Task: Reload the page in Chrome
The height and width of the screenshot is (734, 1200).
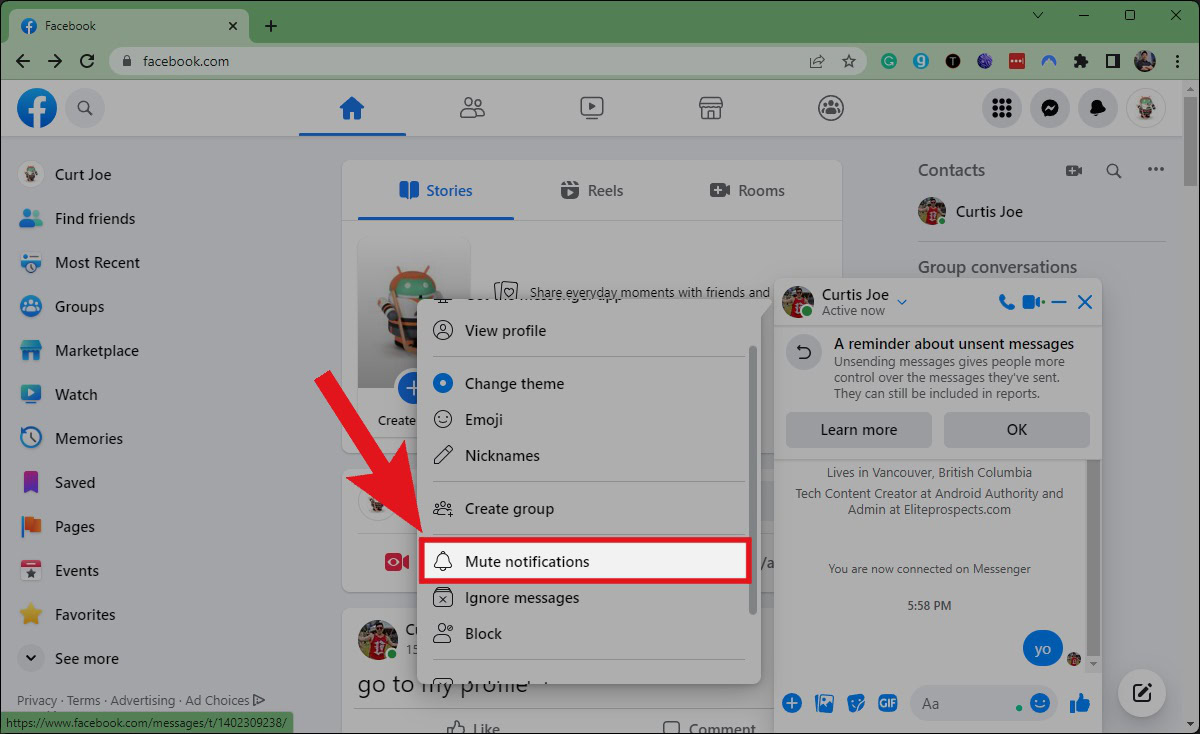Action: [87, 61]
